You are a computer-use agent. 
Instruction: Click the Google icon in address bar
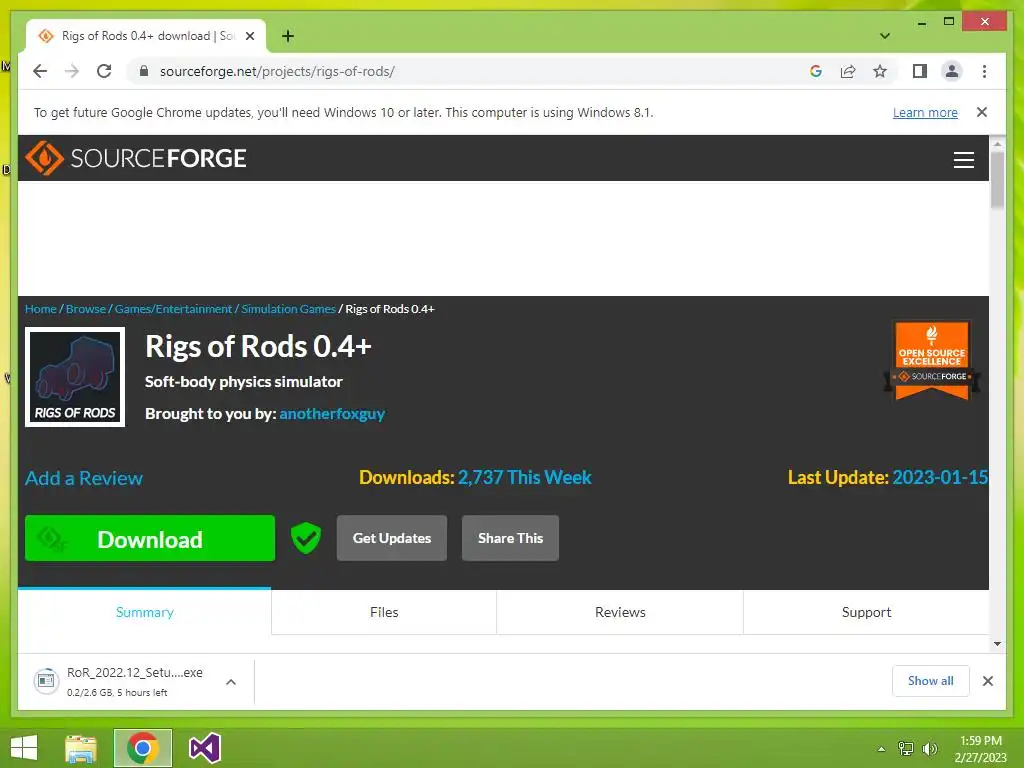pyautogui.click(x=816, y=71)
